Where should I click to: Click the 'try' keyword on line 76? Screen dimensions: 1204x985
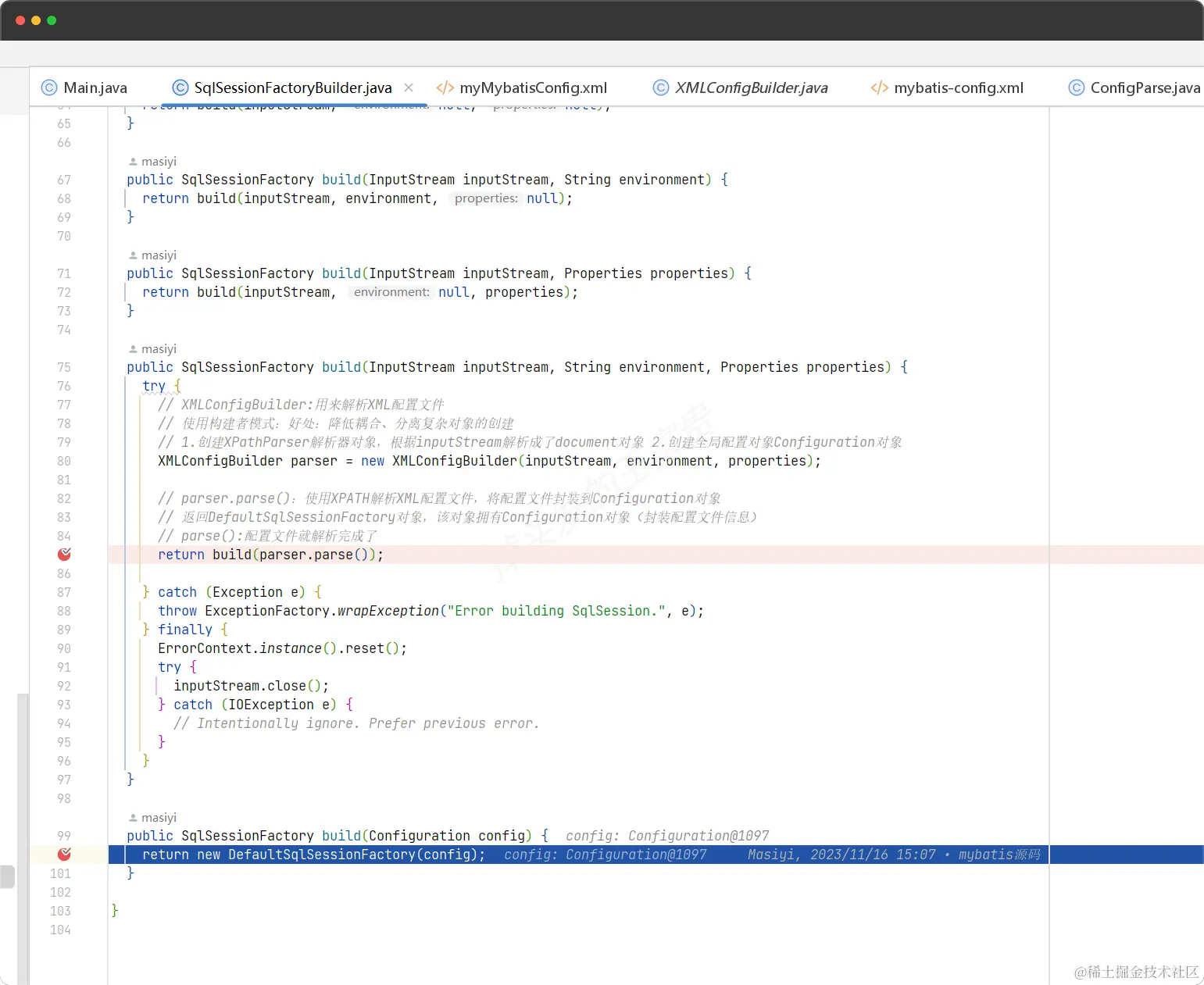(x=154, y=386)
